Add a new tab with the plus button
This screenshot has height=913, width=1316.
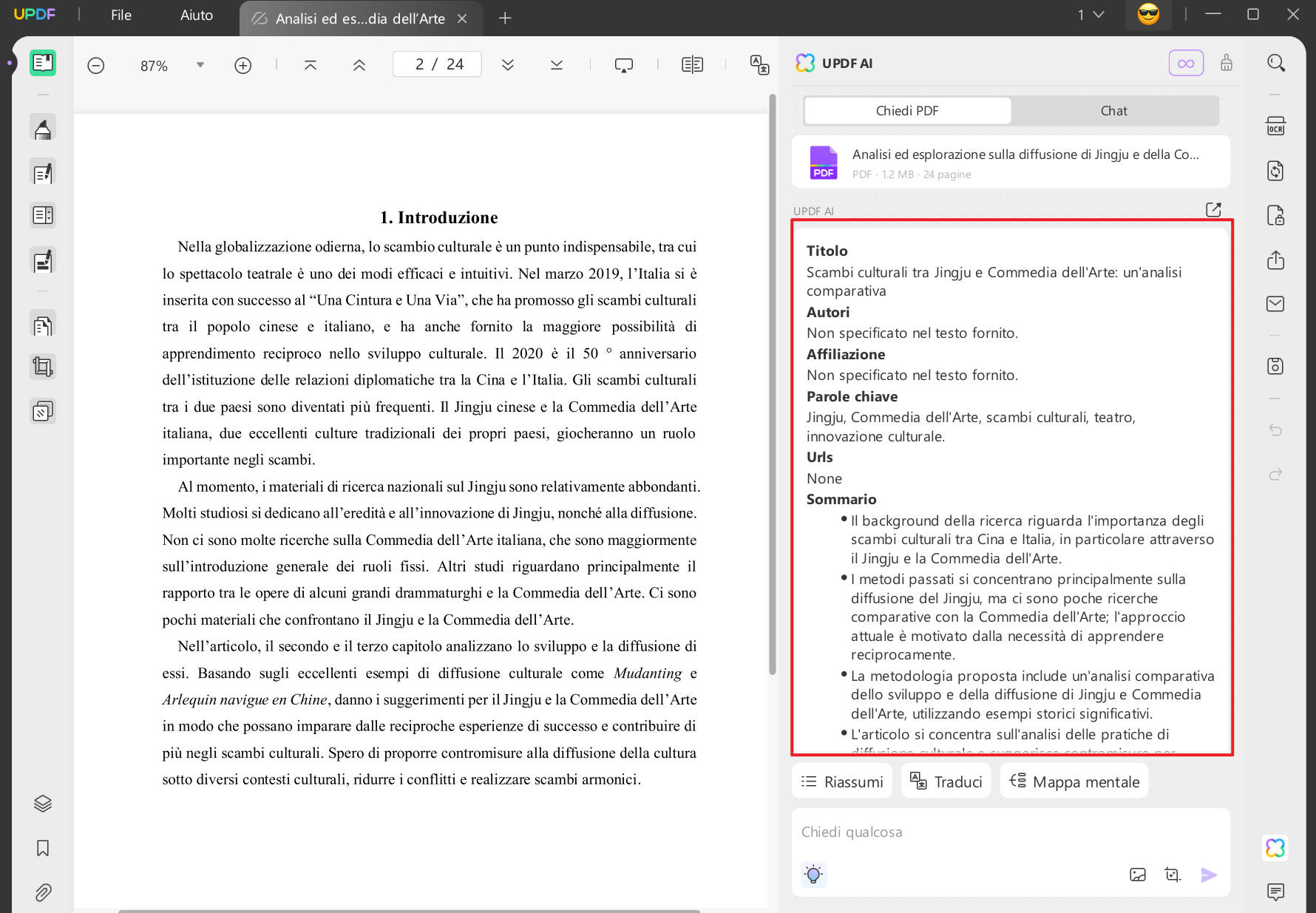coord(505,18)
